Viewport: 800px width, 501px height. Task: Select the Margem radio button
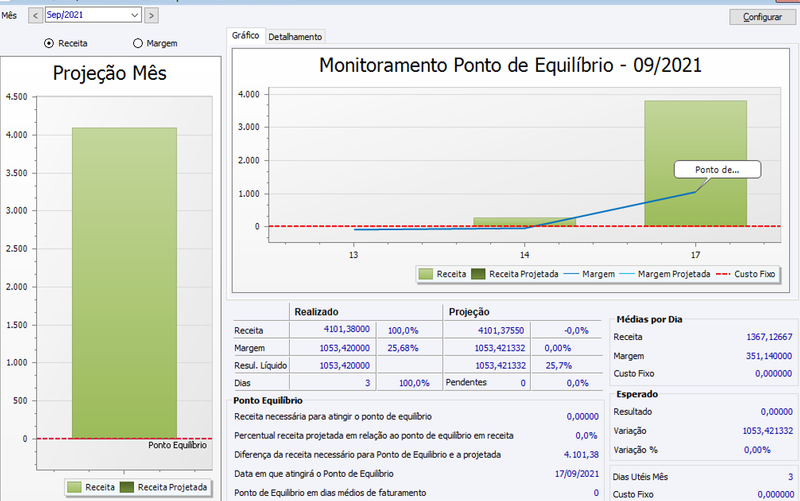coord(138,43)
